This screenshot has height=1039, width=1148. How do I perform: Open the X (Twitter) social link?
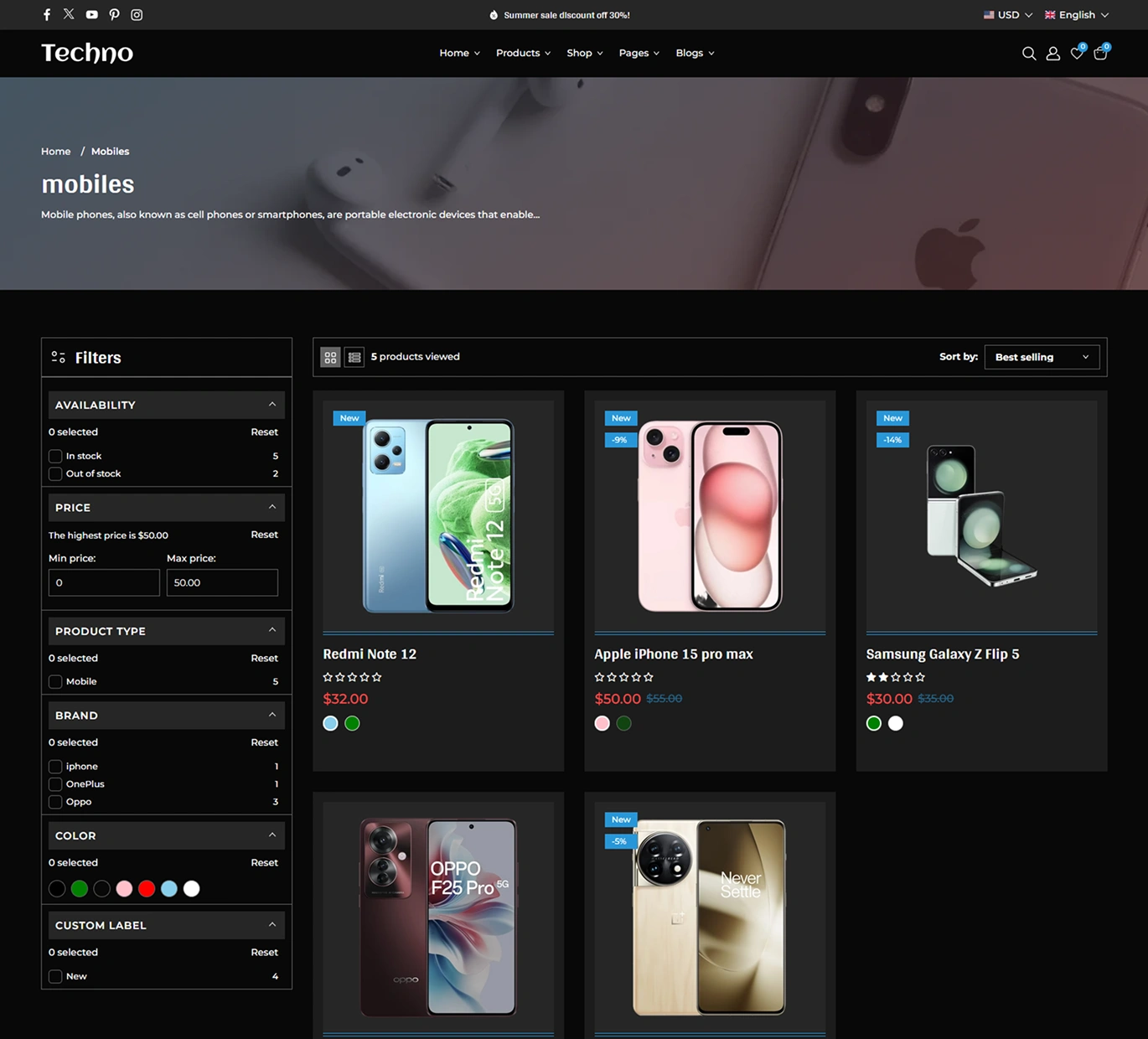(x=69, y=14)
